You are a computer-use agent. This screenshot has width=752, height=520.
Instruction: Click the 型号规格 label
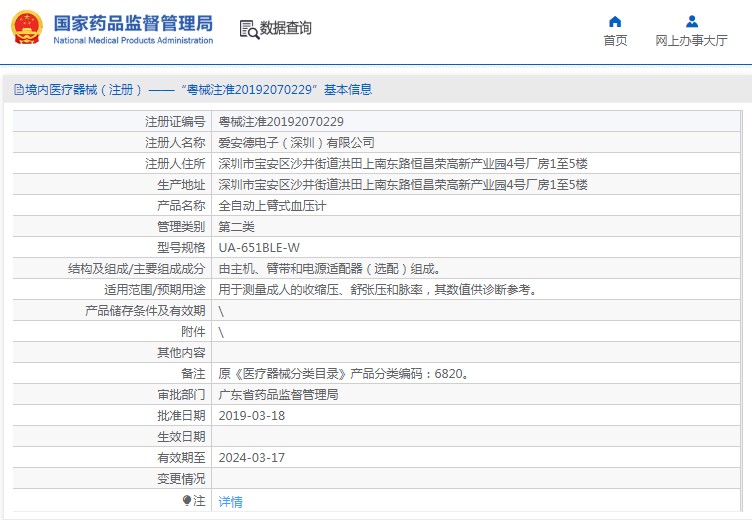[x=181, y=248]
